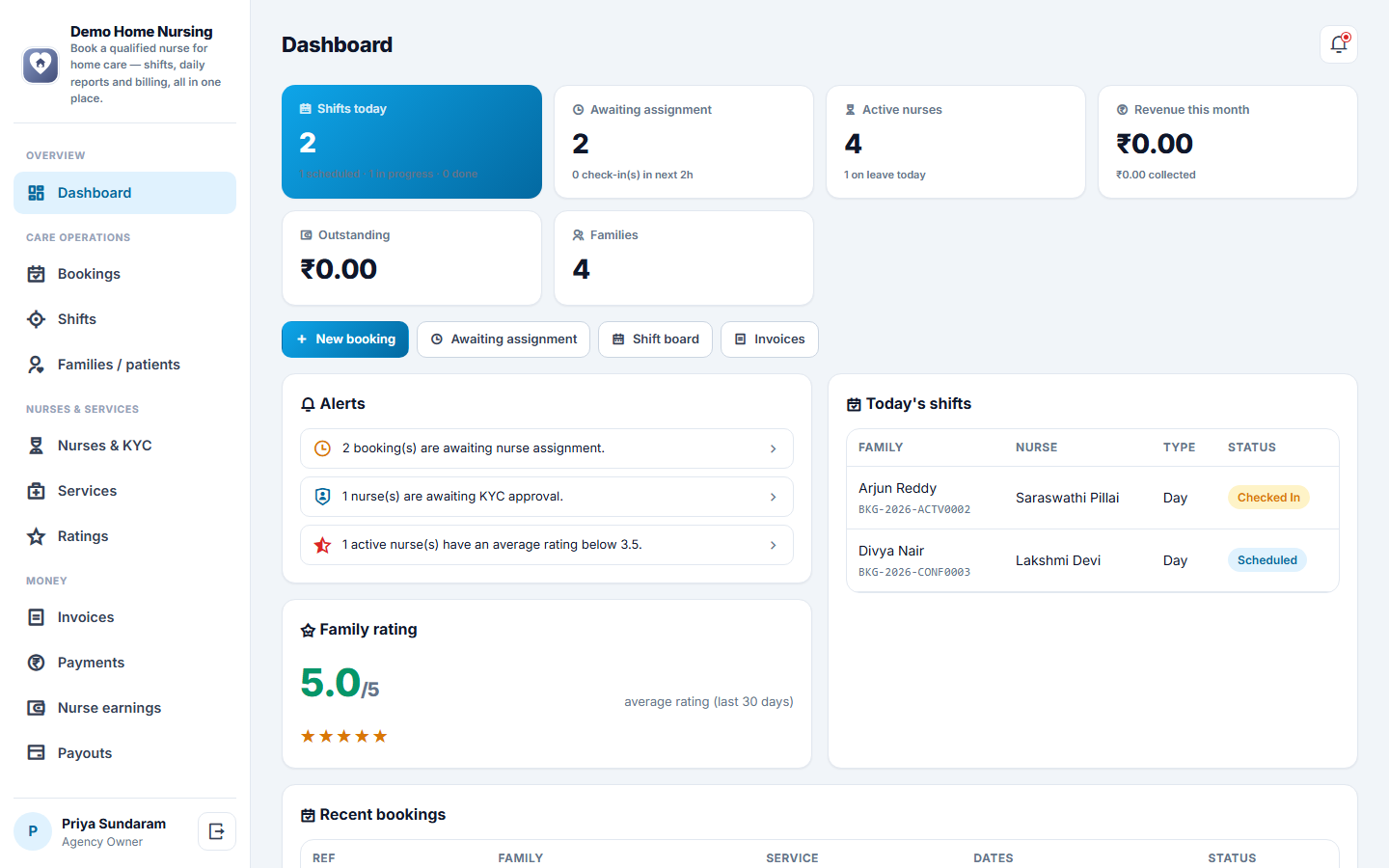Viewport: 1389px width, 868px height.
Task: Expand the awaiting nurse assignment alert chevron
Action: [x=773, y=448]
